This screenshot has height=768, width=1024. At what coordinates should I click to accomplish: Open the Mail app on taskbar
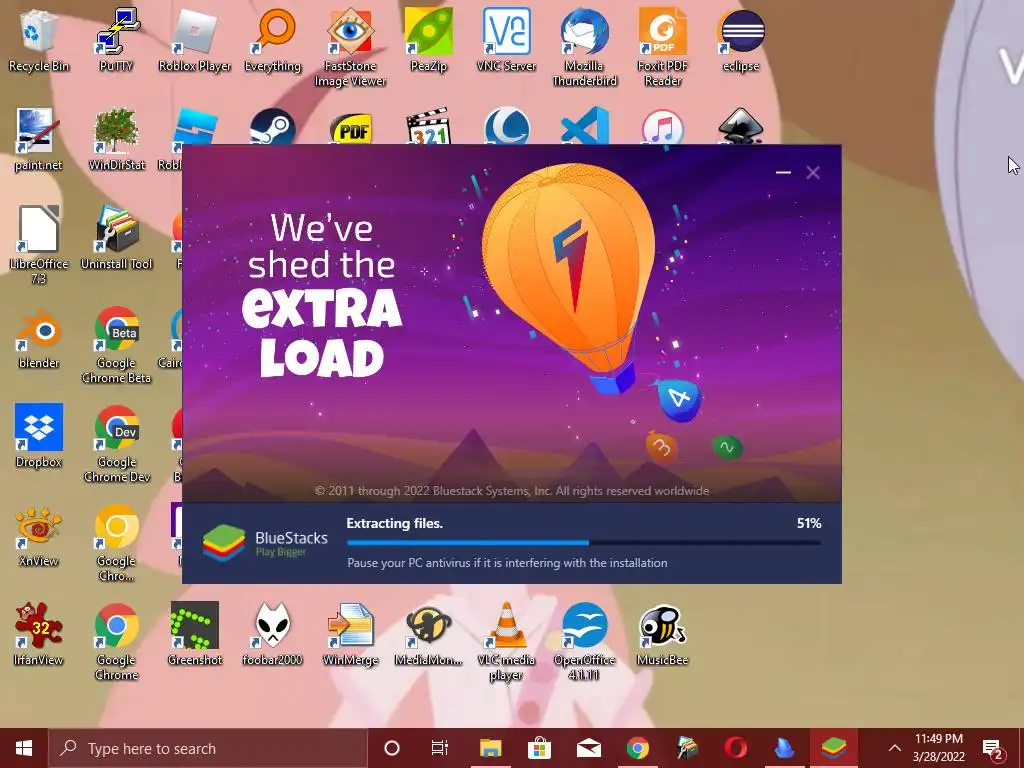click(x=588, y=748)
